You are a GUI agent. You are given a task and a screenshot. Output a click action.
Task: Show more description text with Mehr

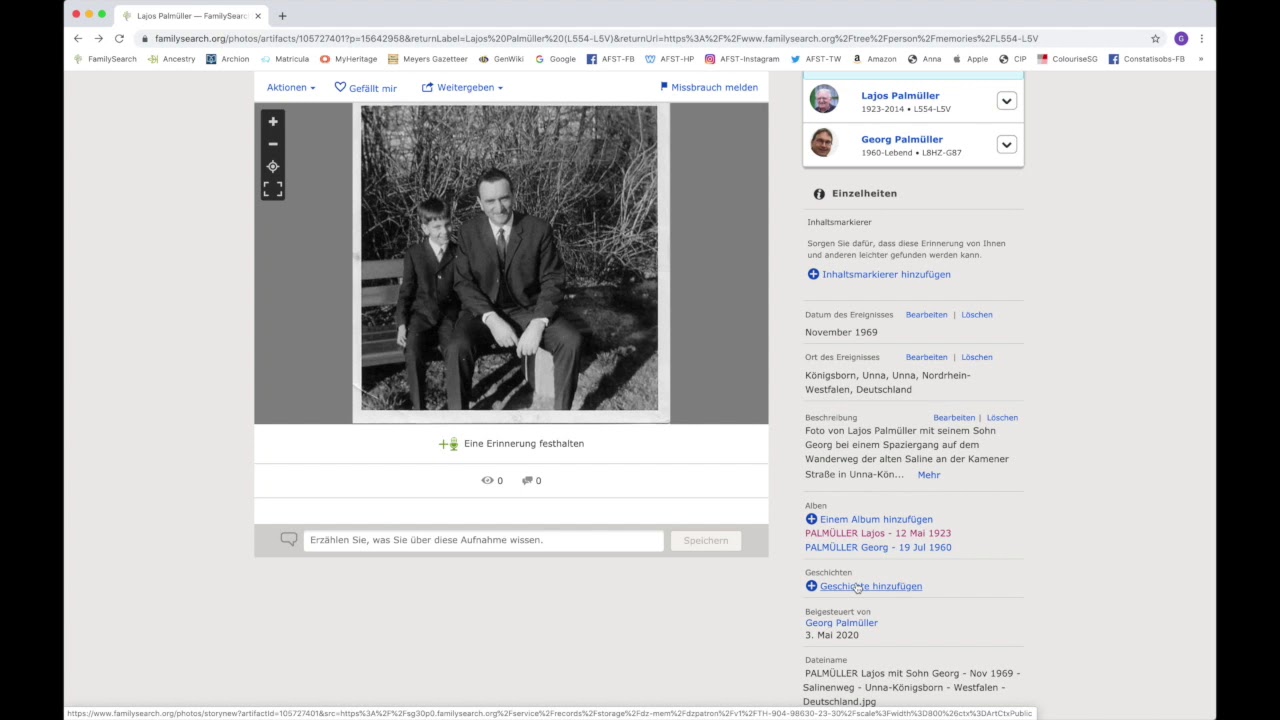(x=929, y=475)
